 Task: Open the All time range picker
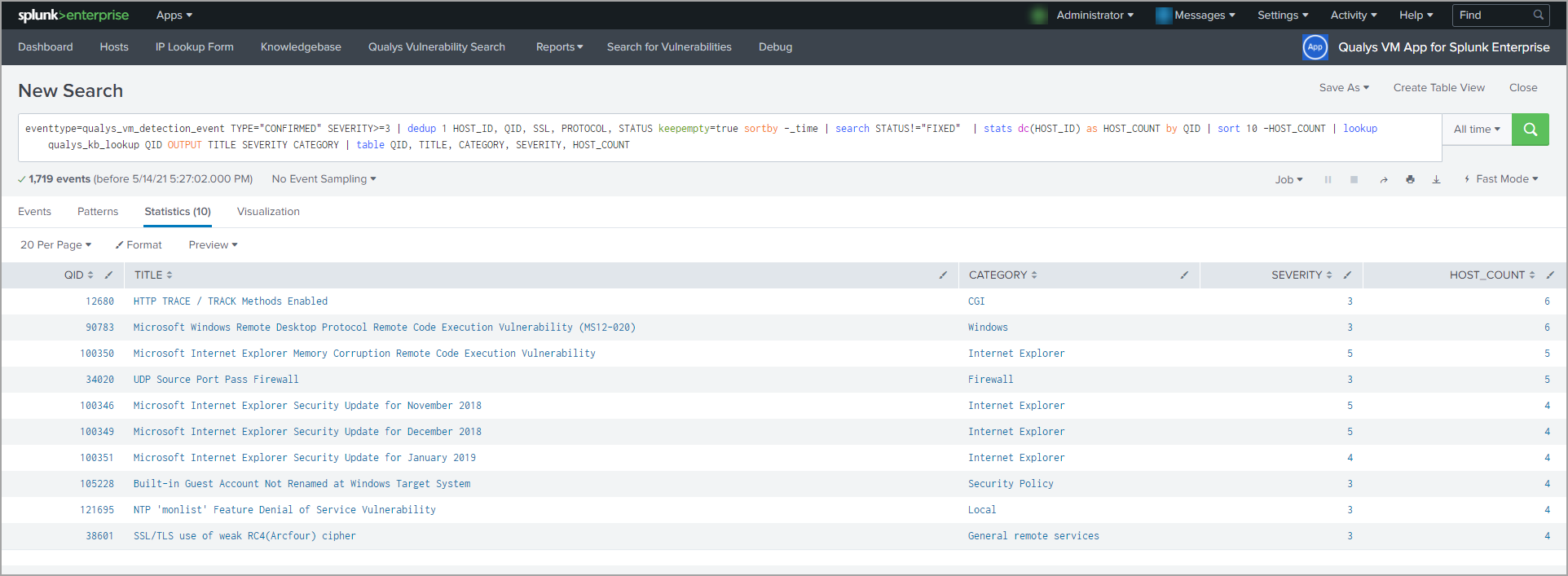click(x=1476, y=130)
